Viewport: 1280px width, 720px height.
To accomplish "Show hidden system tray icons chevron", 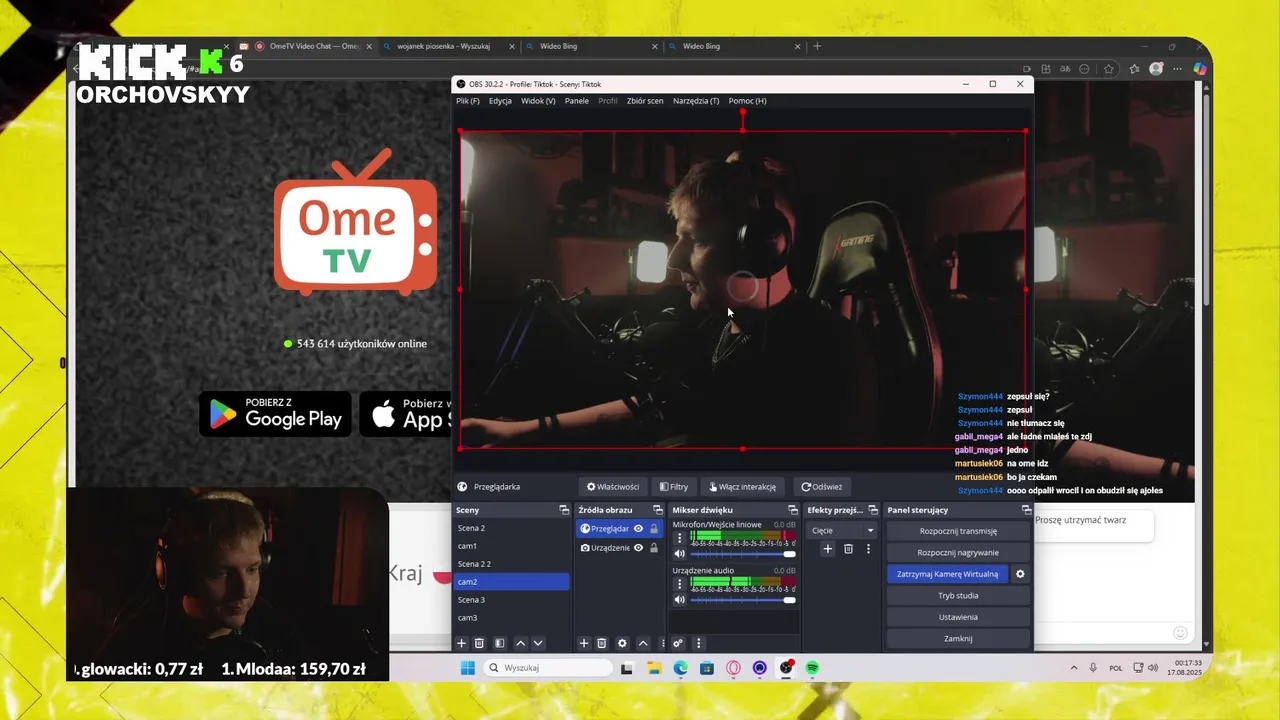I will [1074, 668].
